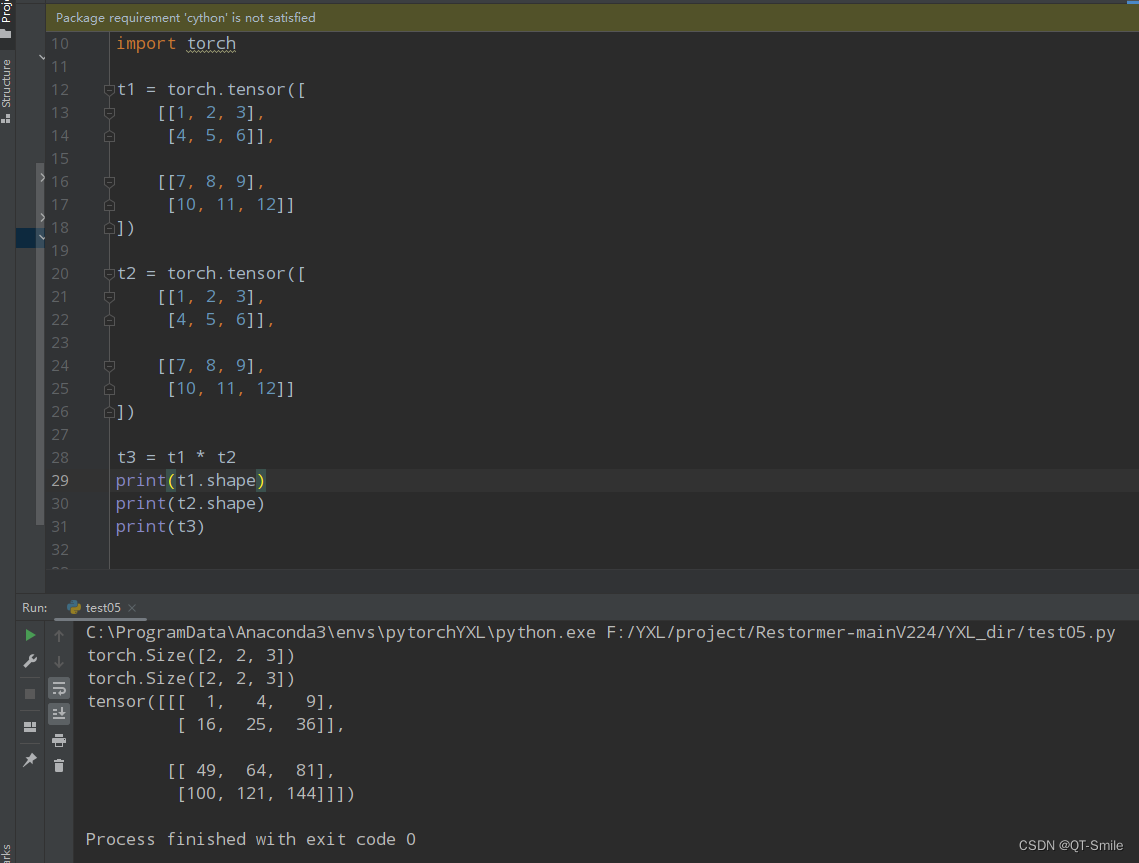Rerun the test05 script
Image resolution: width=1139 pixels, height=863 pixels.
click(30, 635)
